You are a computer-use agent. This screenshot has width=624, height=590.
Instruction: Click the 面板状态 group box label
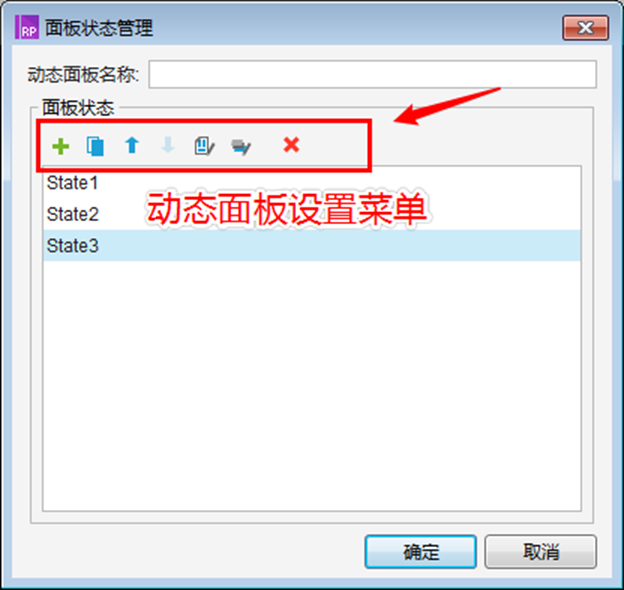[x=78, y=108]
